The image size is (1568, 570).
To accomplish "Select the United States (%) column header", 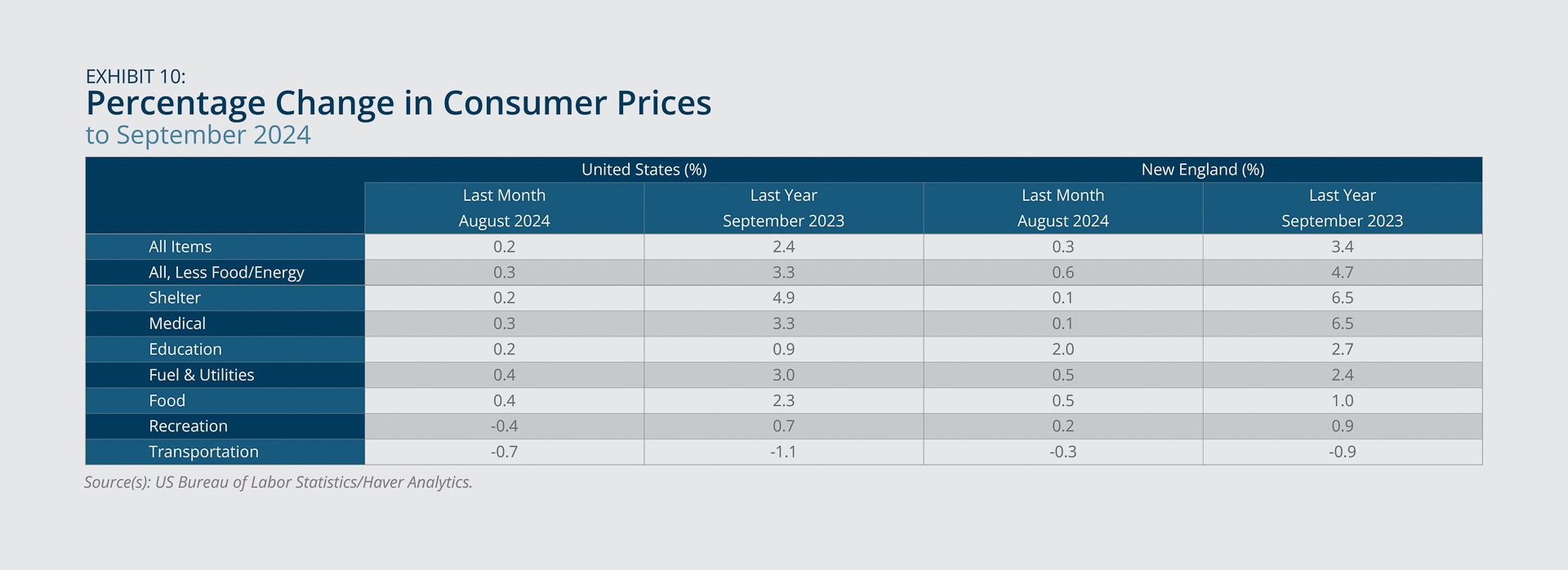I will (x=644, y=170).
